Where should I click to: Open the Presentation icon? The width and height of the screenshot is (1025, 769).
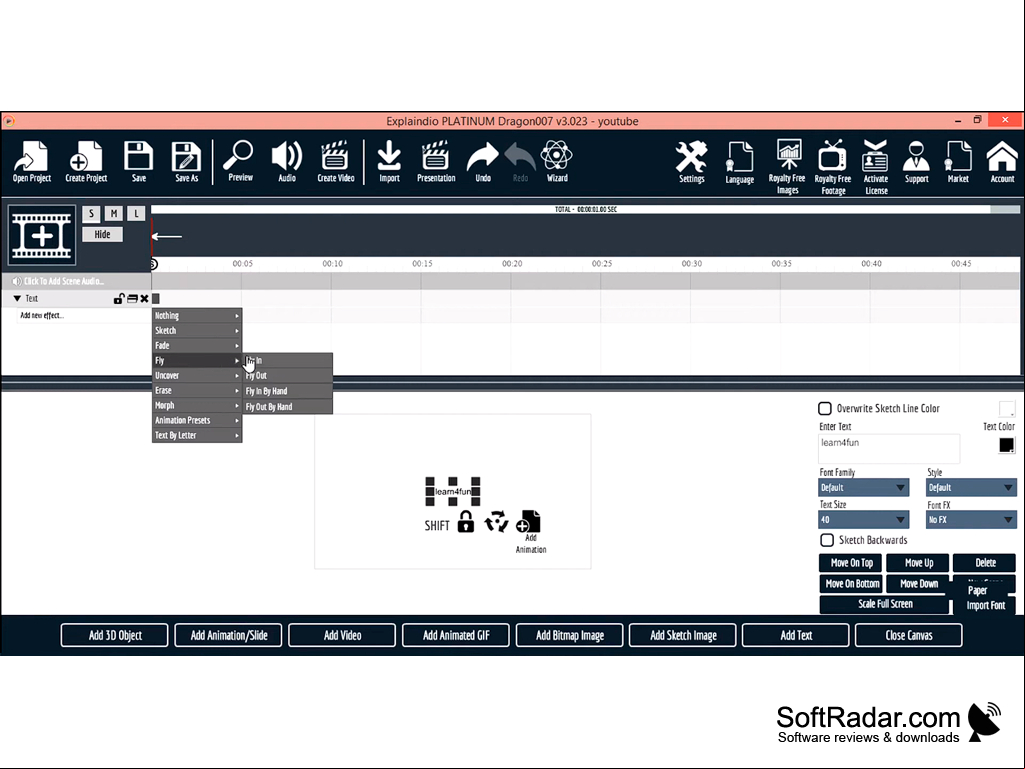pos(435,161)
